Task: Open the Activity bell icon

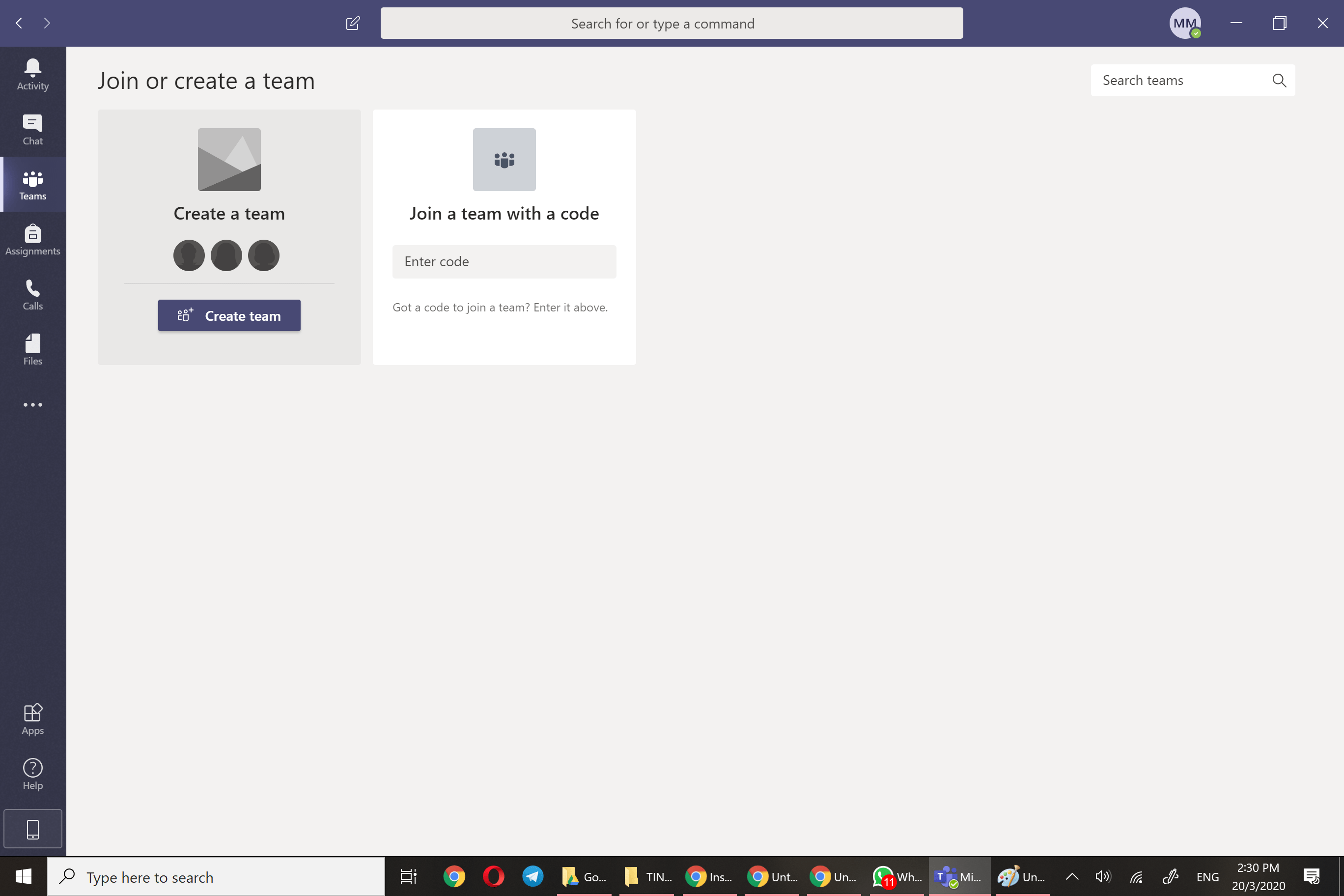Action: pyautogui.click(x=32, y=74)
